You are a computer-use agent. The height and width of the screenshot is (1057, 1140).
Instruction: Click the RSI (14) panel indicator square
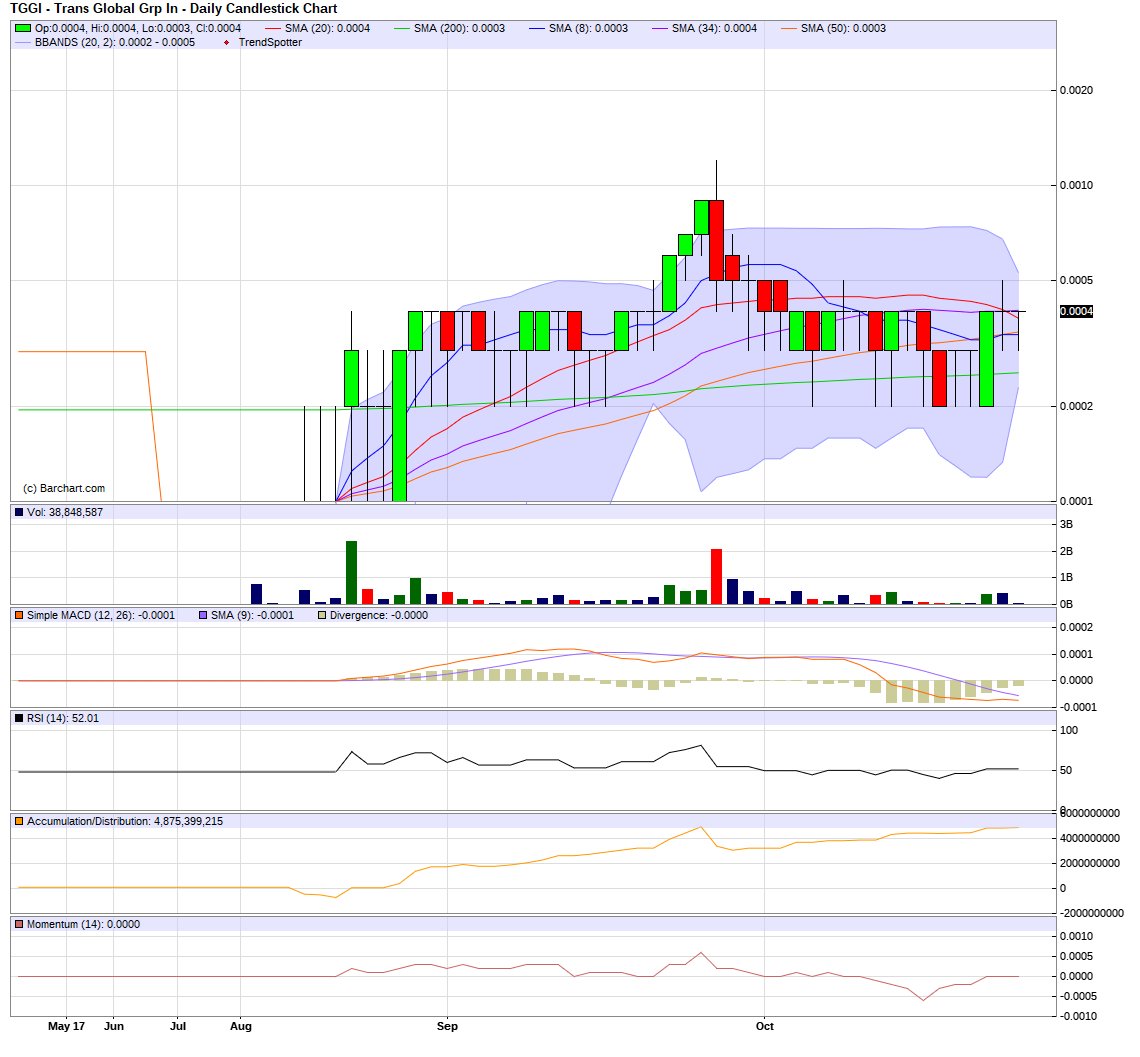[17, 720]
